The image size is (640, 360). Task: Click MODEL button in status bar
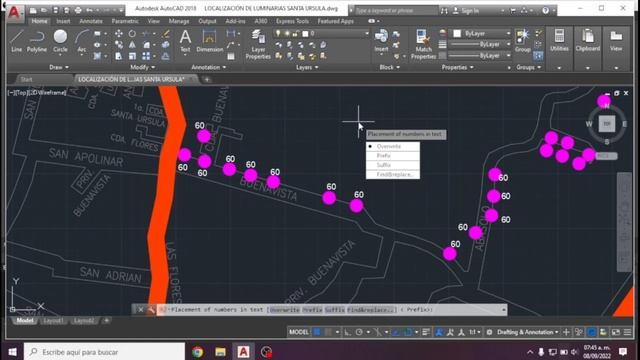click(299, 332)
